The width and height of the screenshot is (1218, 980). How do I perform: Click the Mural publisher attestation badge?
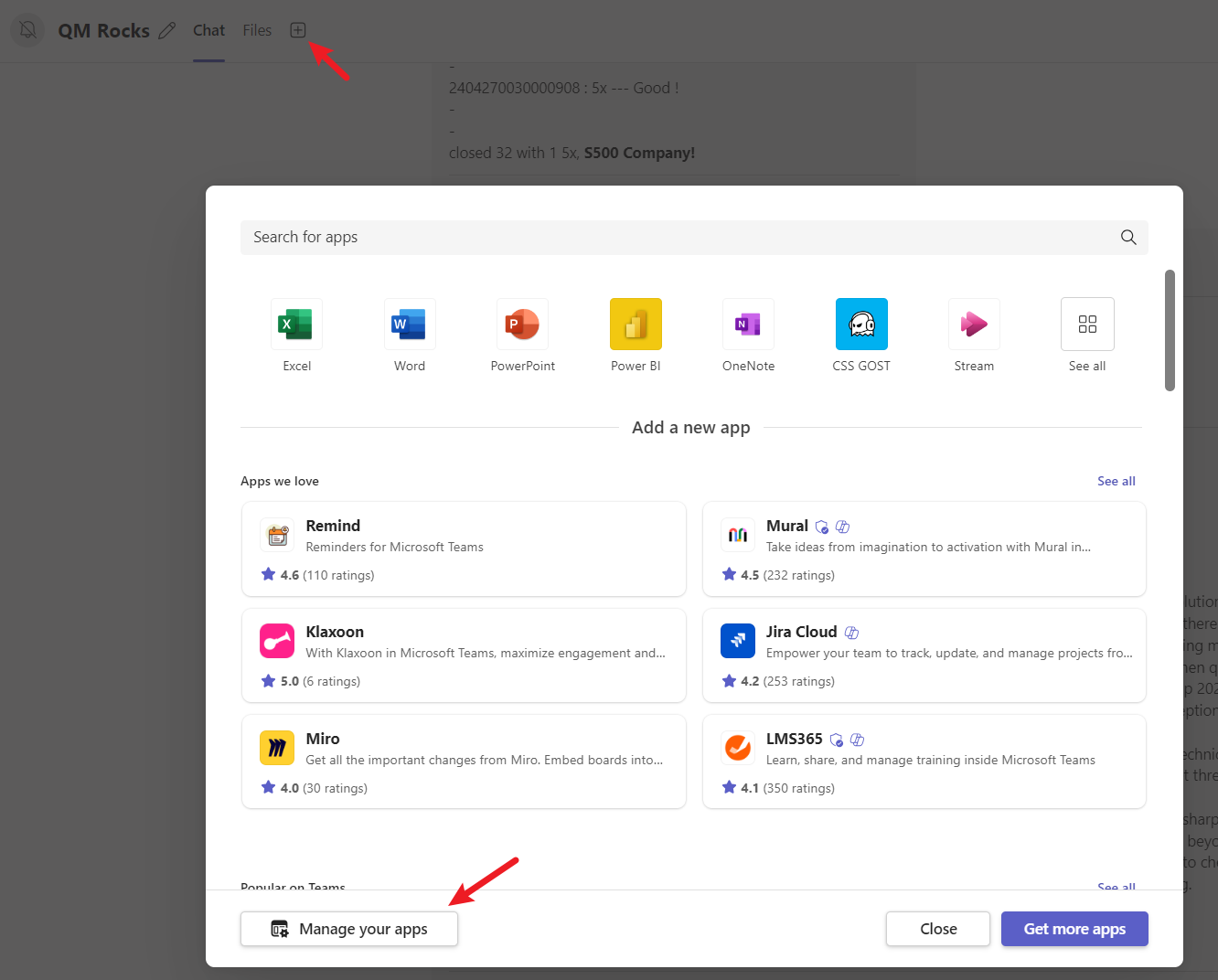click(822, 527)
